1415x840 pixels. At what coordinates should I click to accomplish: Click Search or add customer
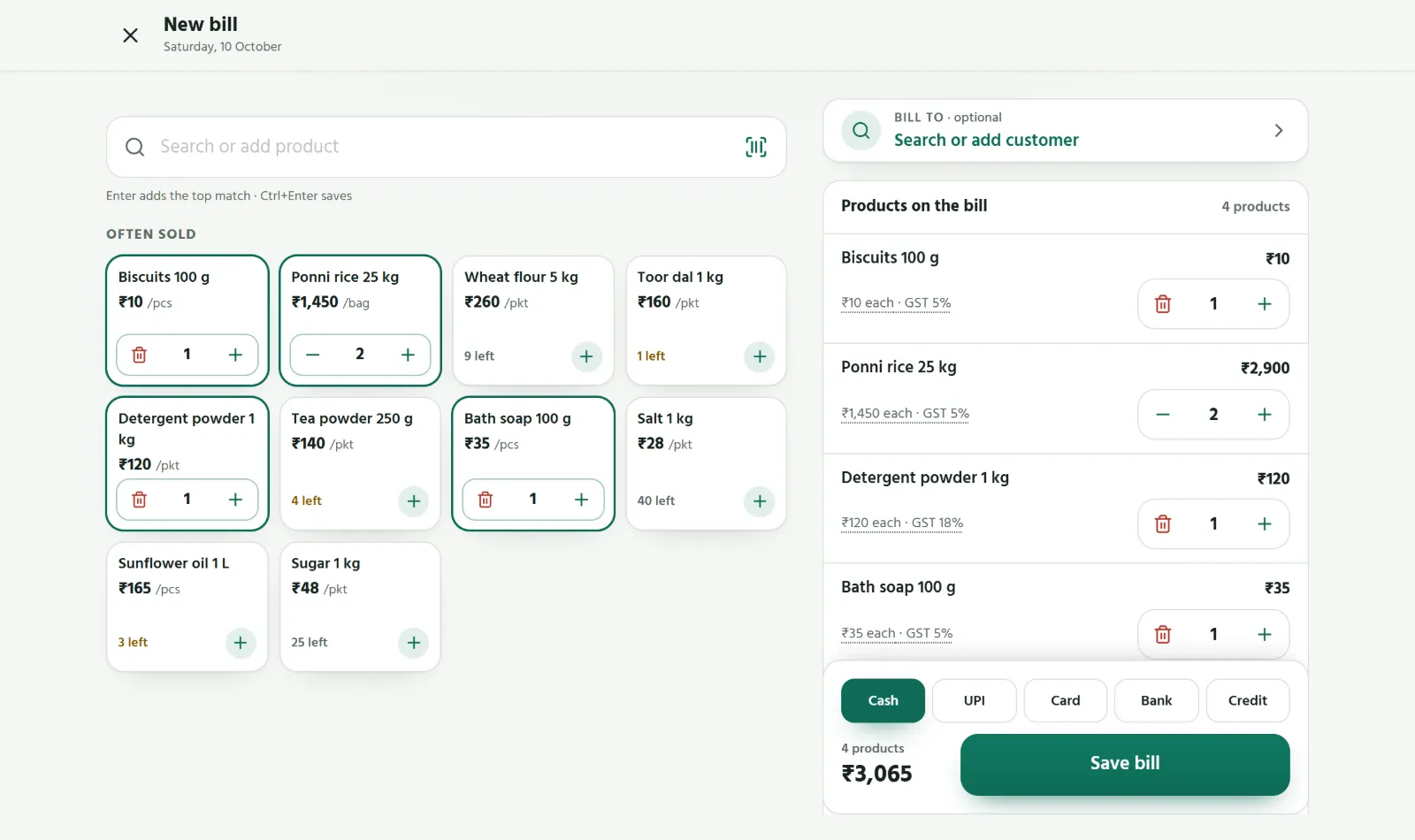pyautogui.click(x=986, y=140)
